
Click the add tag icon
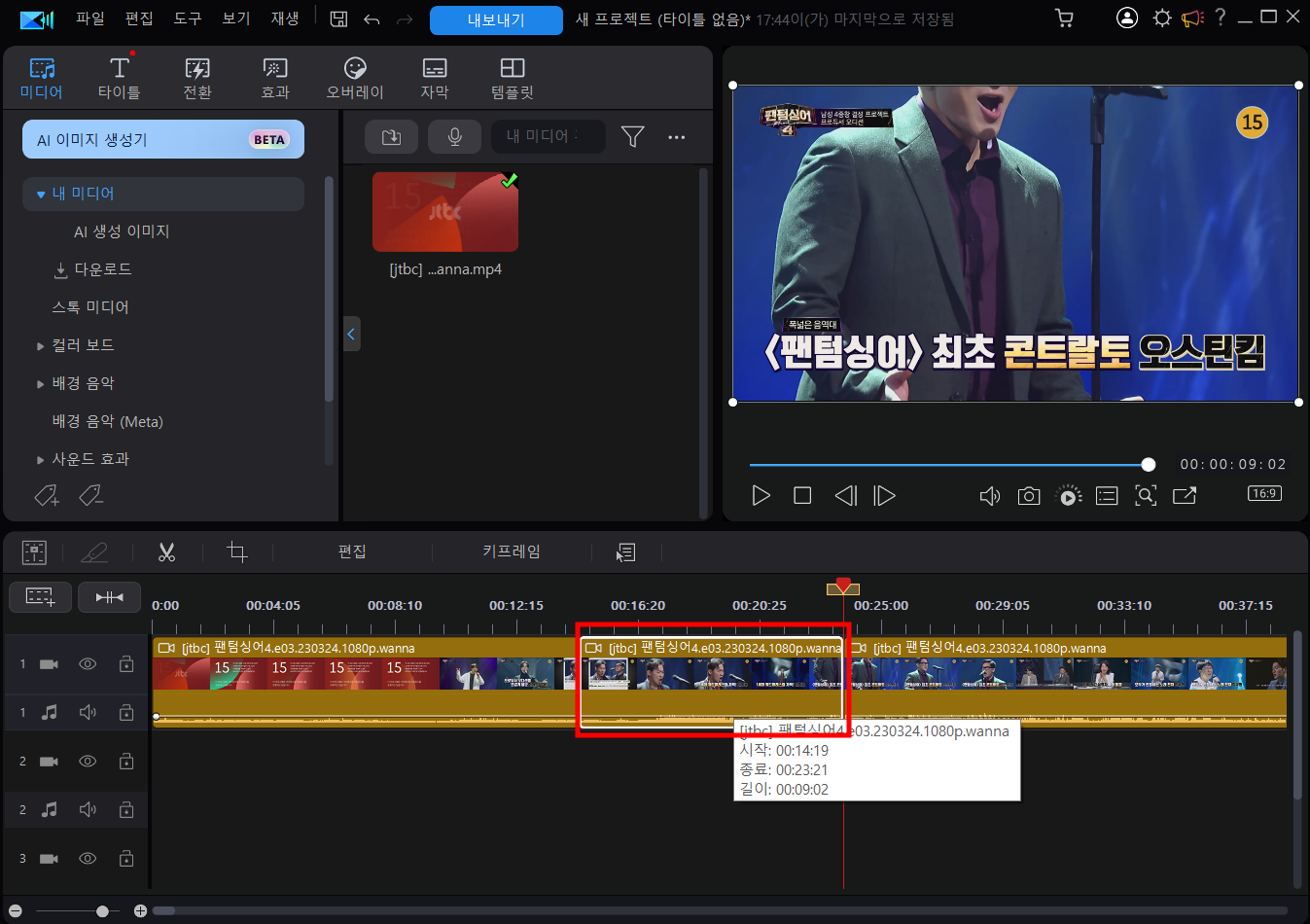[x=47, y=496]
